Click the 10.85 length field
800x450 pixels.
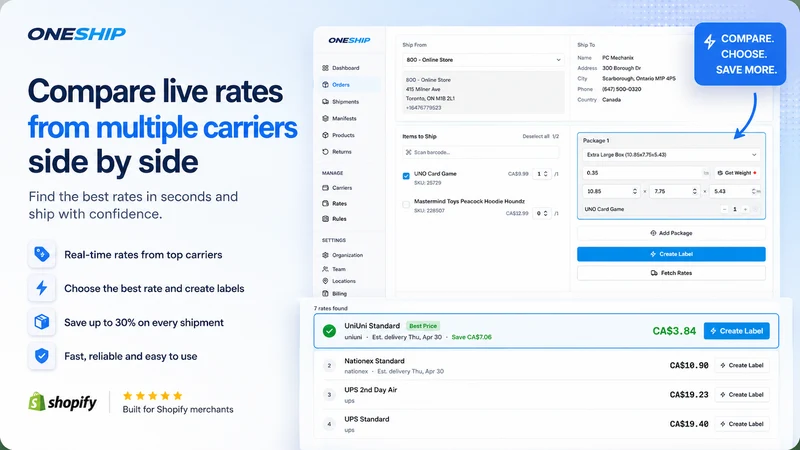(x=611, y=191)
